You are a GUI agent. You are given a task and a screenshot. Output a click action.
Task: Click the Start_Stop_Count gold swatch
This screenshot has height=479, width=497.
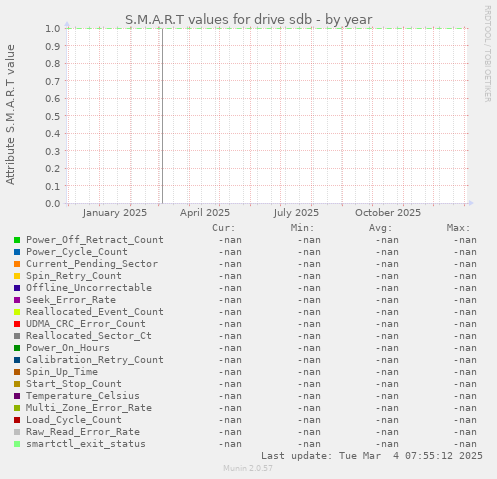pos(17,384)
